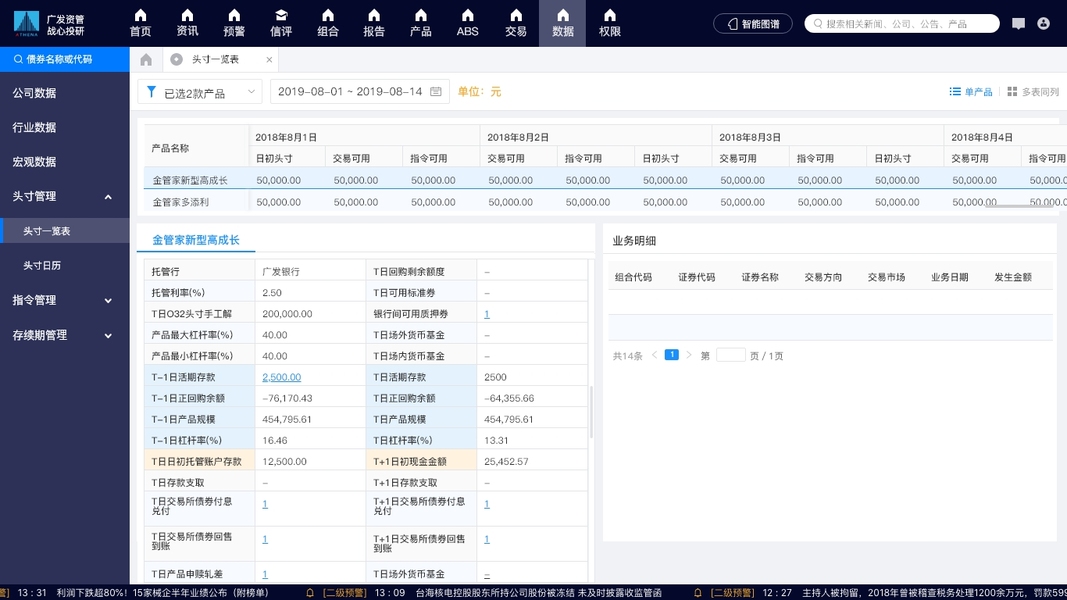The width and height of the screenshot is (1067, 600).
Task: Go to the 资讯 news section
Action: [187, 23]
